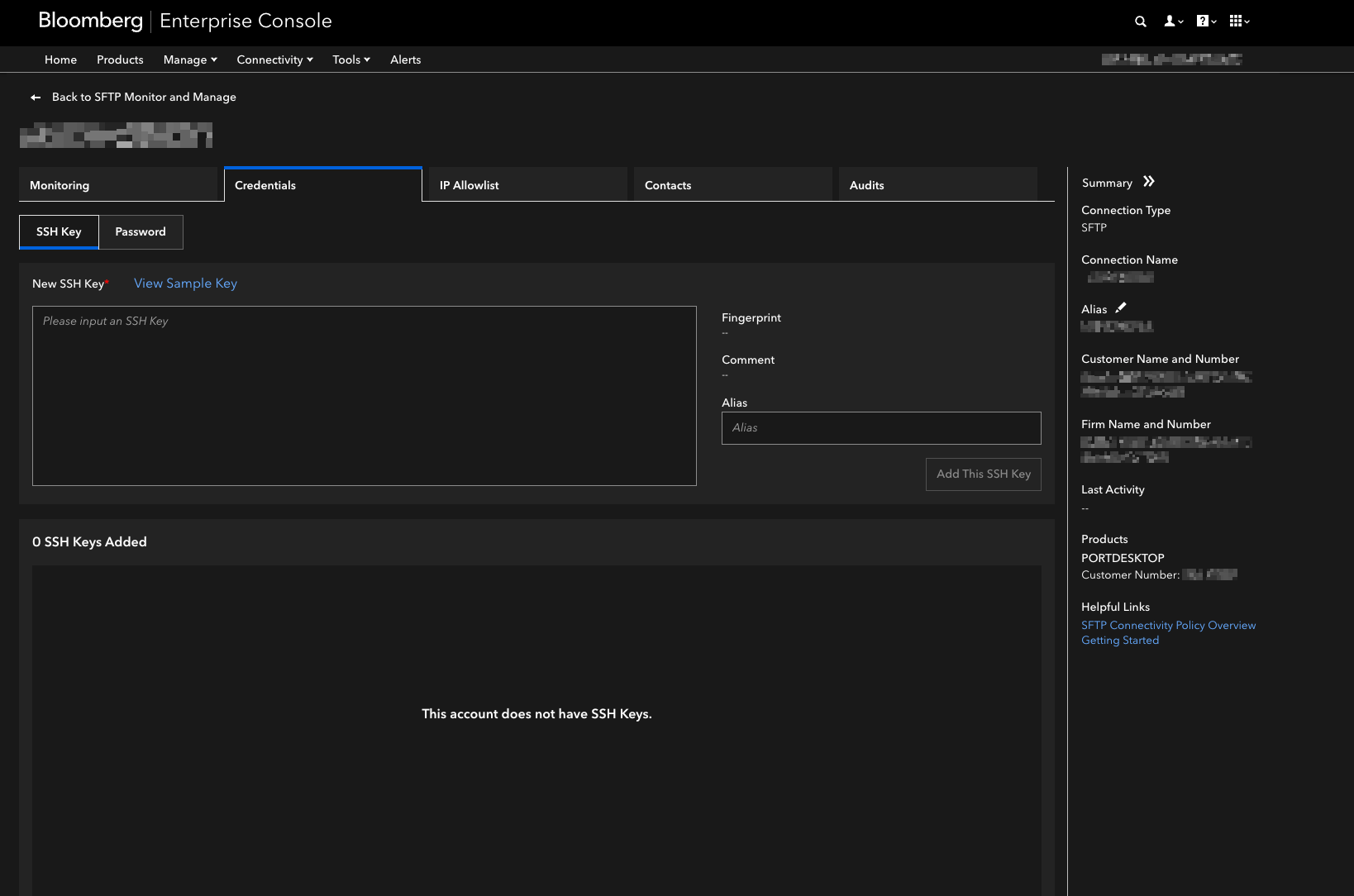This screenshot has height=896, width=1354.
Task: Open the search icon in header
Action: 1141,21
